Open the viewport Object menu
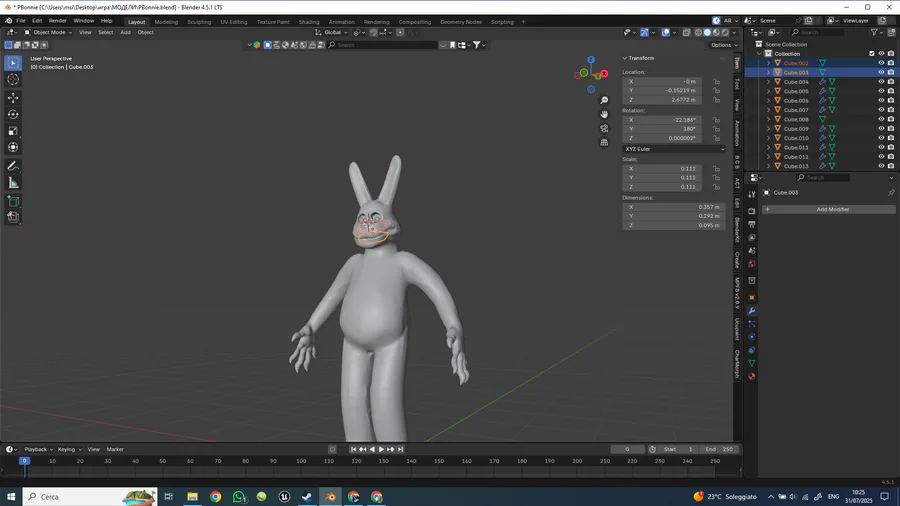The image size is (900, 506). 145,33
